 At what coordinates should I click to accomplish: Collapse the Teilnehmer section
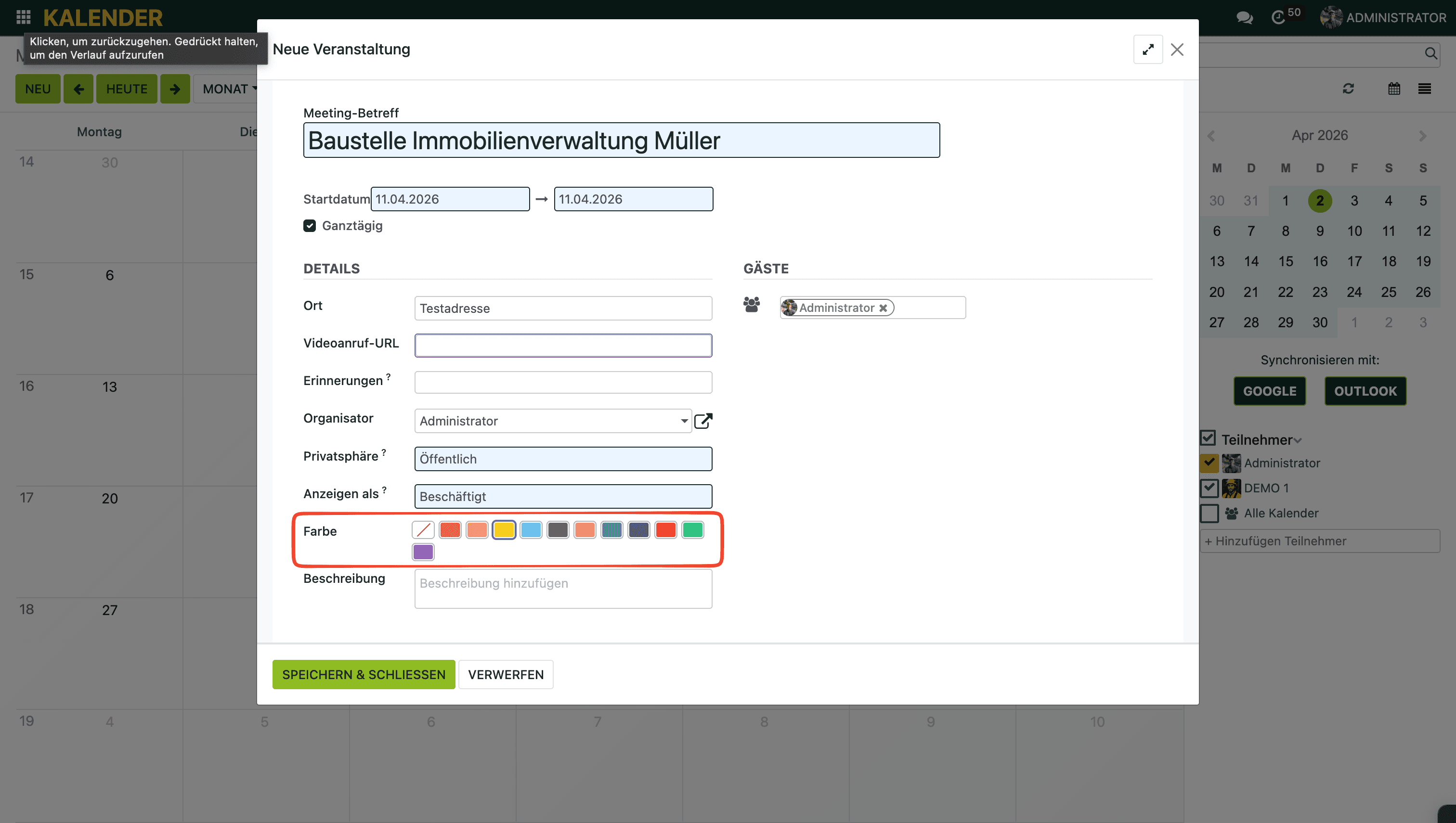[x=1298, y=440]
